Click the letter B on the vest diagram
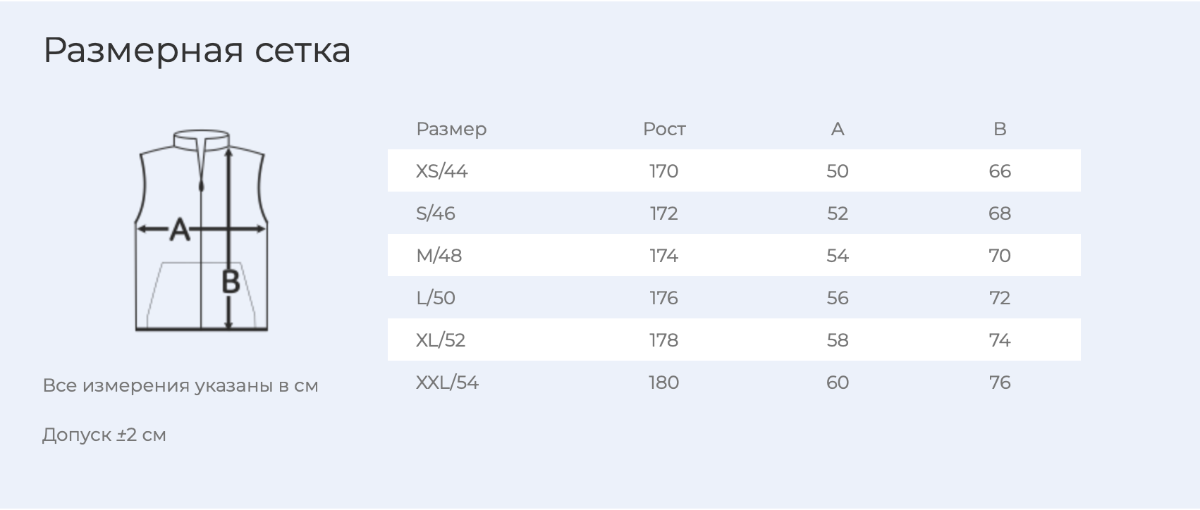Image resolution: width=1200 pixels, height=510 pixels. coord(230,282)
